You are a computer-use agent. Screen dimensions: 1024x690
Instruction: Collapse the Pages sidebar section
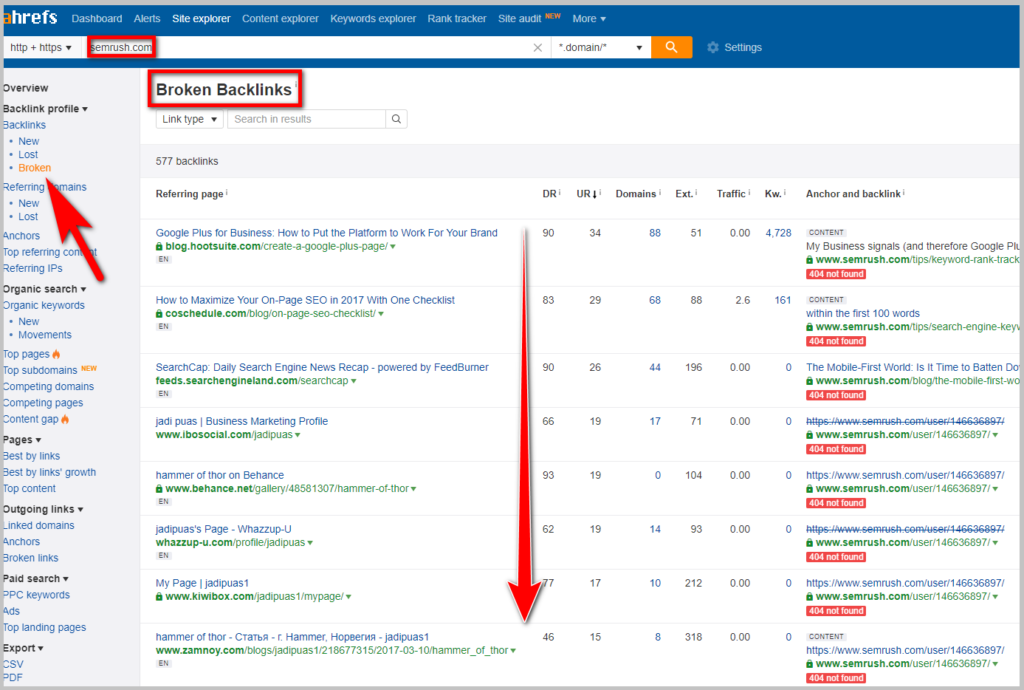coord(22,439)
